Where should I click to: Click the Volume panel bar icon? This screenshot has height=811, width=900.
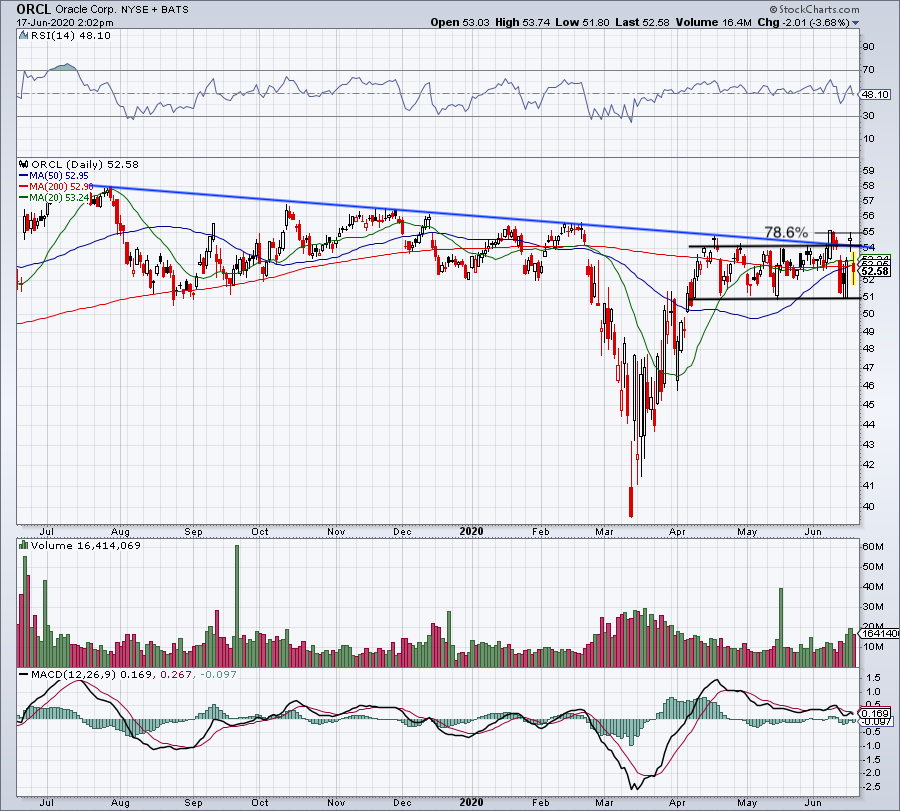(x=24, y=545)
